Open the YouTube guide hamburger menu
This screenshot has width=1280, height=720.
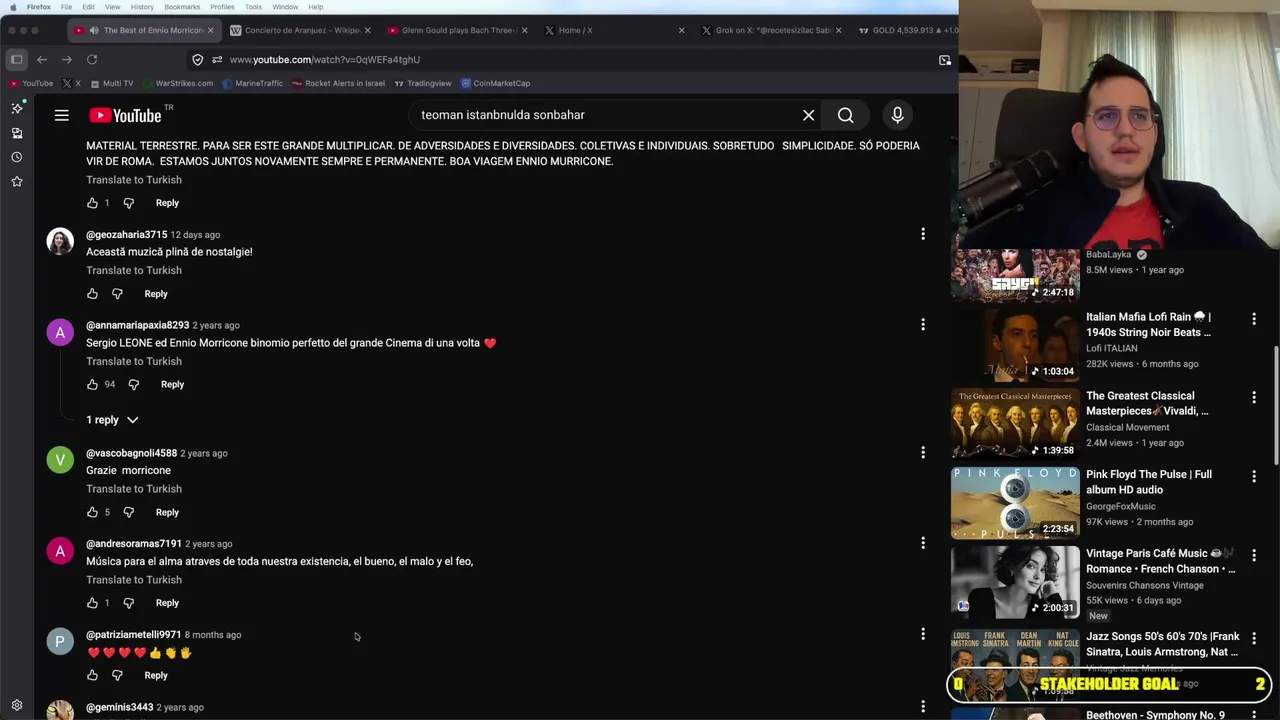pyautogui.click(x=61, y=115)
